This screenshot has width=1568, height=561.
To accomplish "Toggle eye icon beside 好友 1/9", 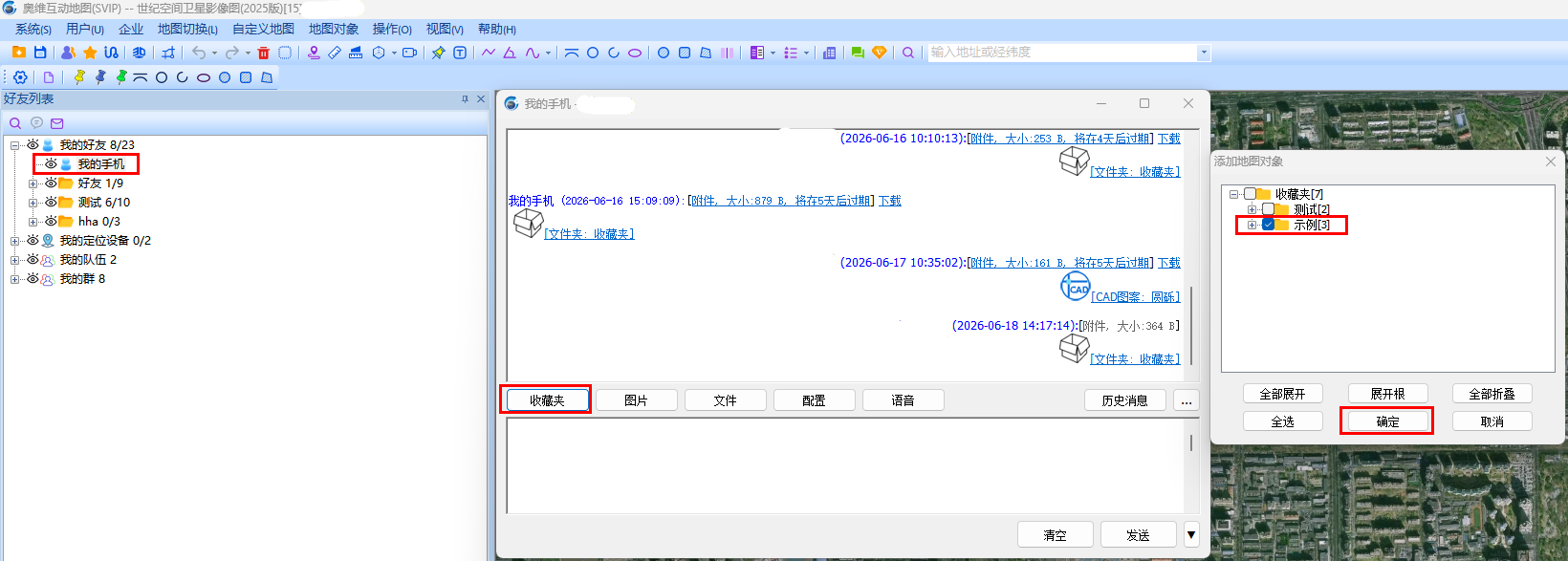I will (51, 183).
